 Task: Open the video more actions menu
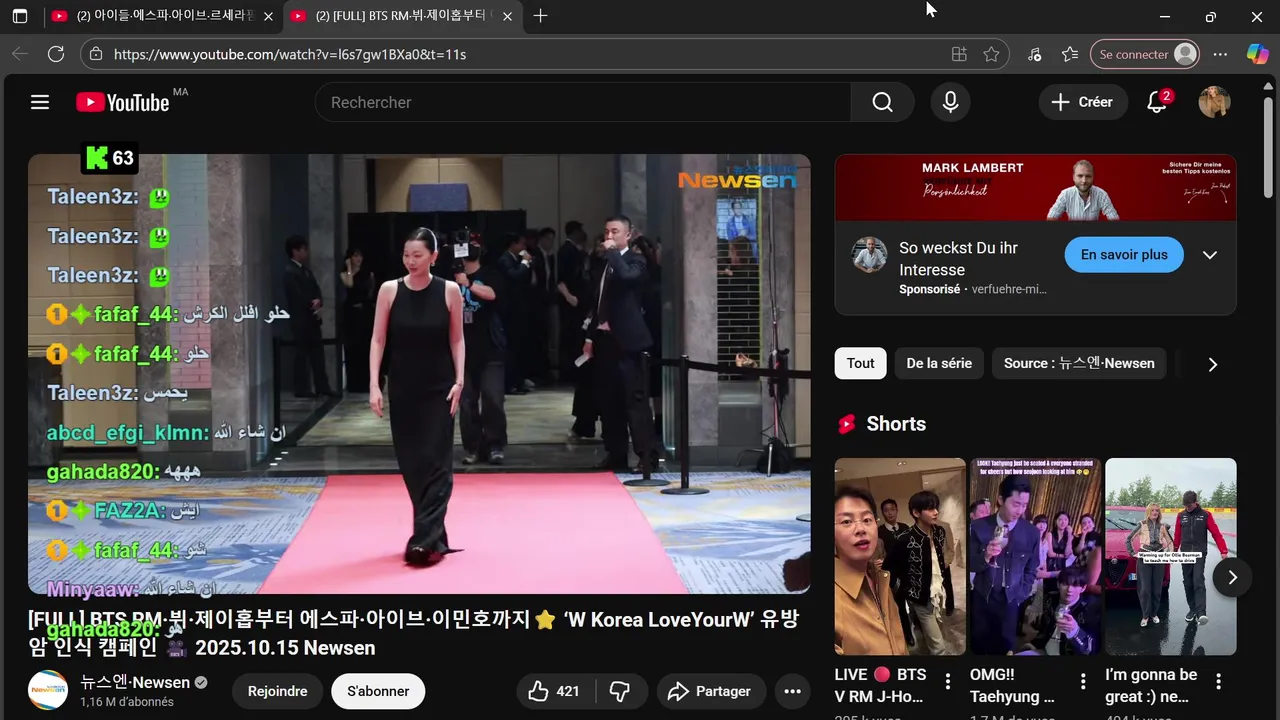792,691
